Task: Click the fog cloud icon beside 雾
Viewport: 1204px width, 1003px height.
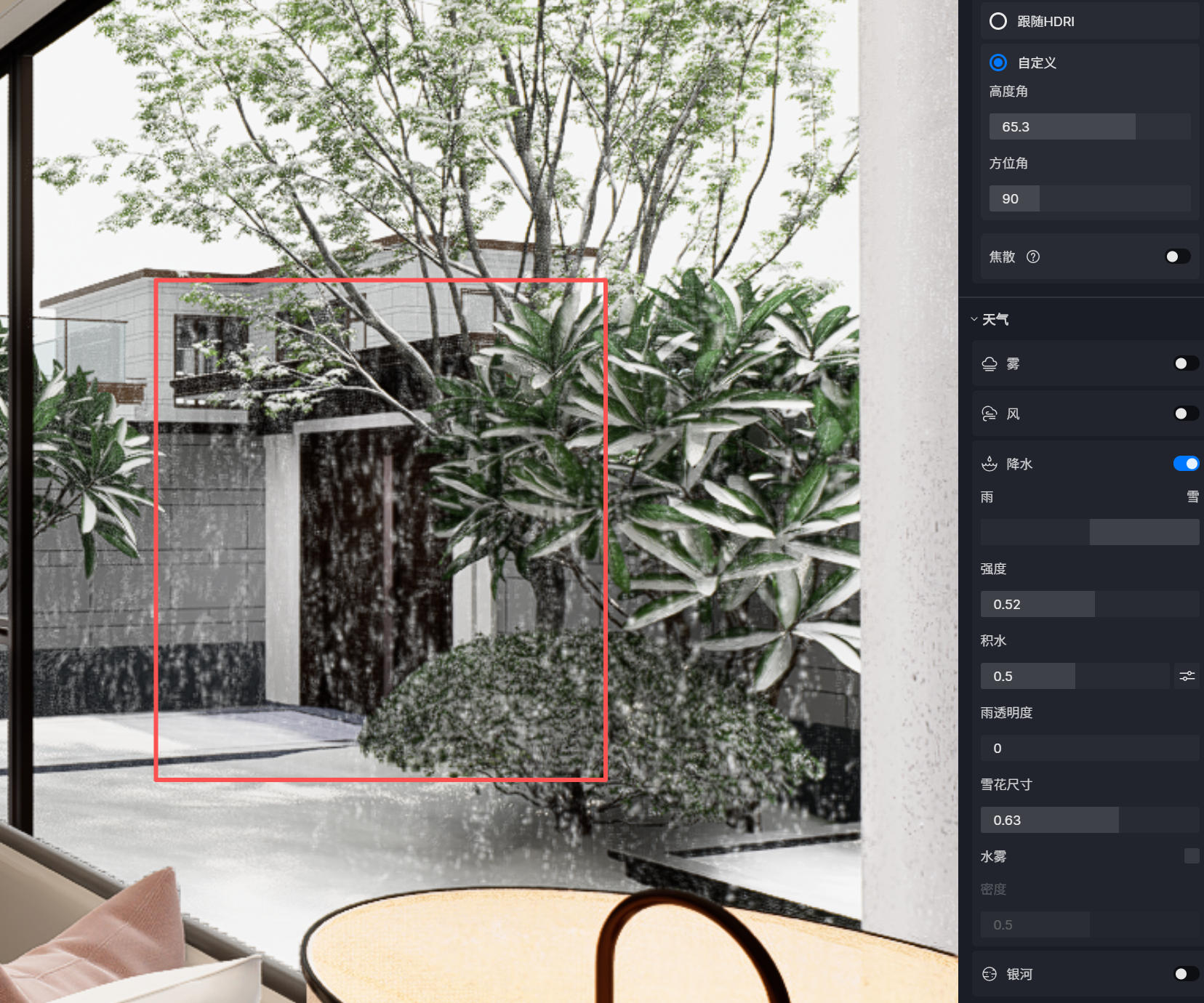Action: click(x=990, y=364)
